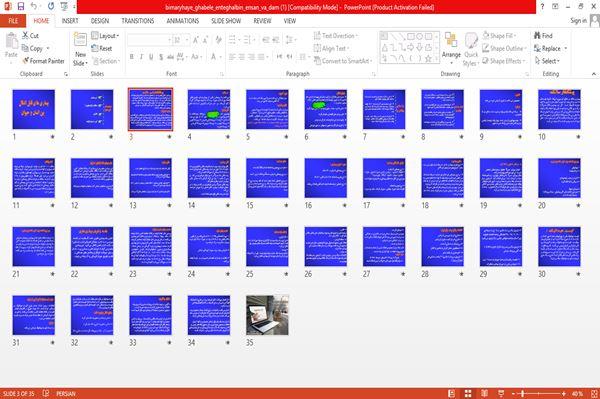This screenshot has height=399, width=600.
Task: Open the Layout dropdown
Action: (105, 36)
